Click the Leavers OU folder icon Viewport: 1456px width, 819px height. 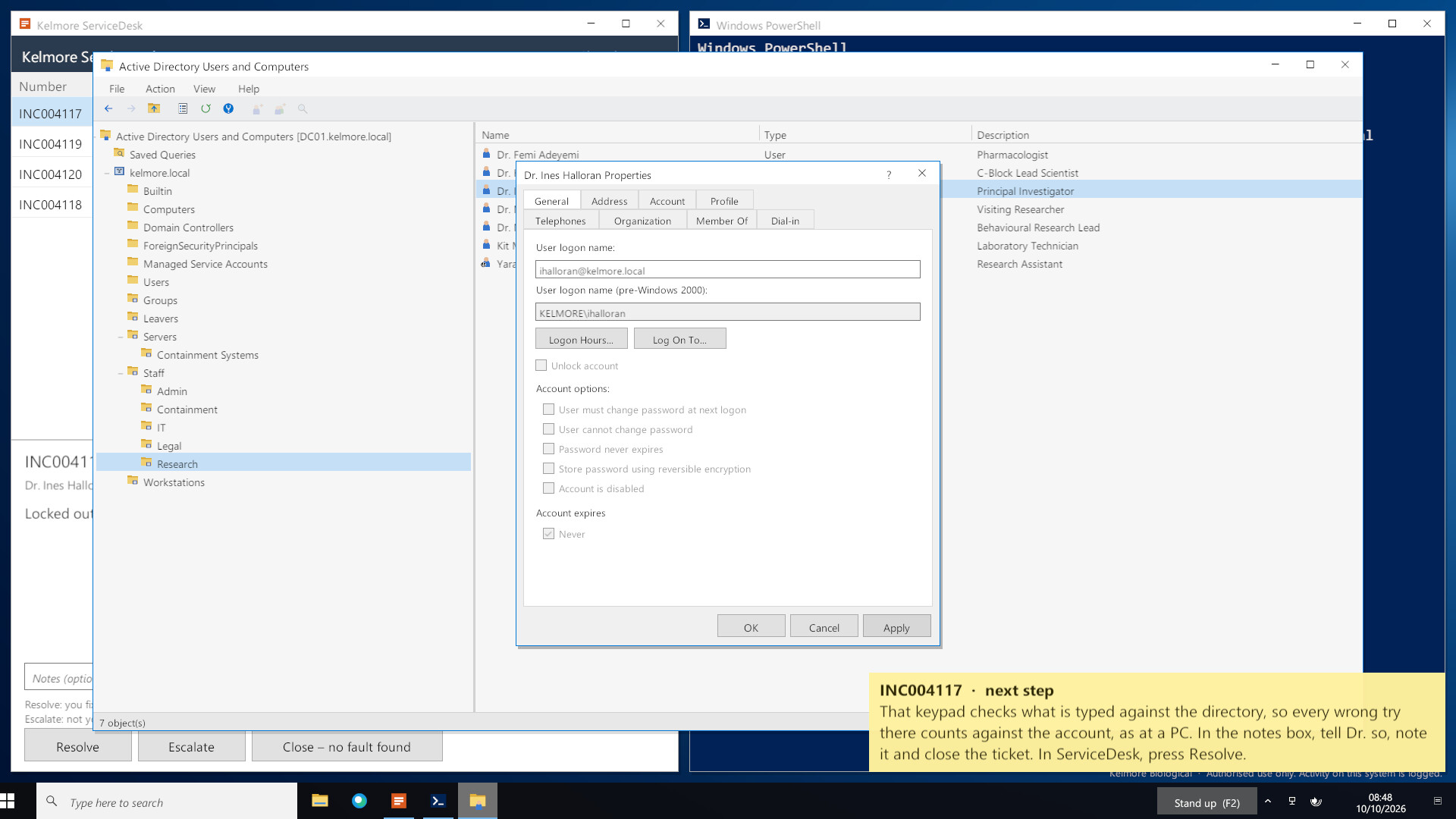(x=133, y=318)
